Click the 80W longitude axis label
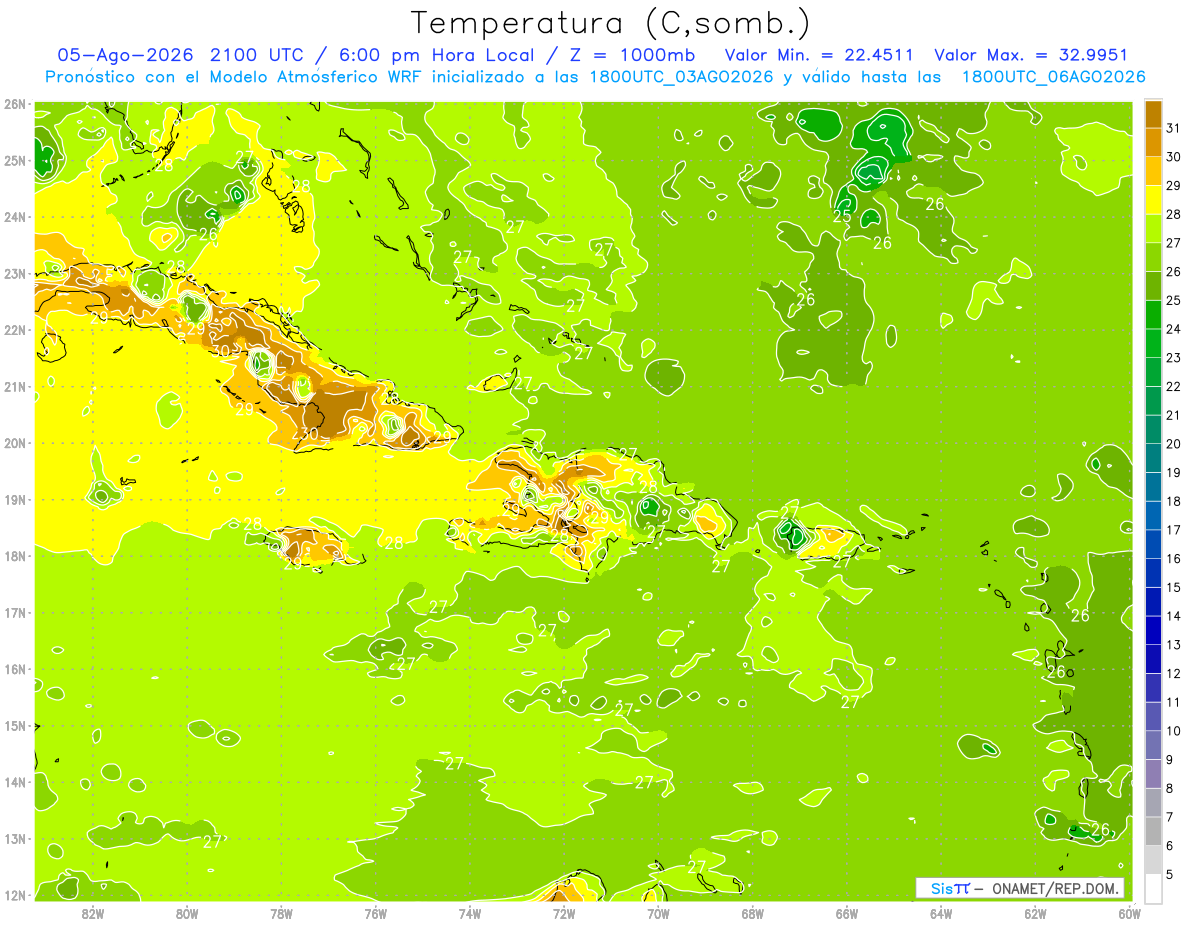 pyautogui.click(x=187, y=913)
